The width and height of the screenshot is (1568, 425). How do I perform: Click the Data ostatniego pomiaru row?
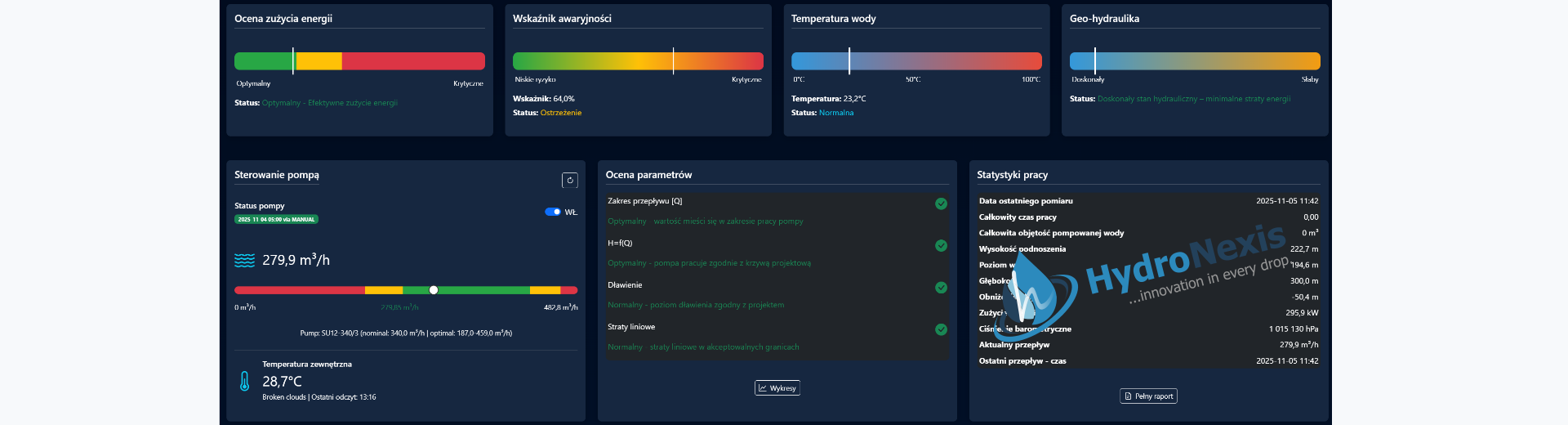(1147, 201)
